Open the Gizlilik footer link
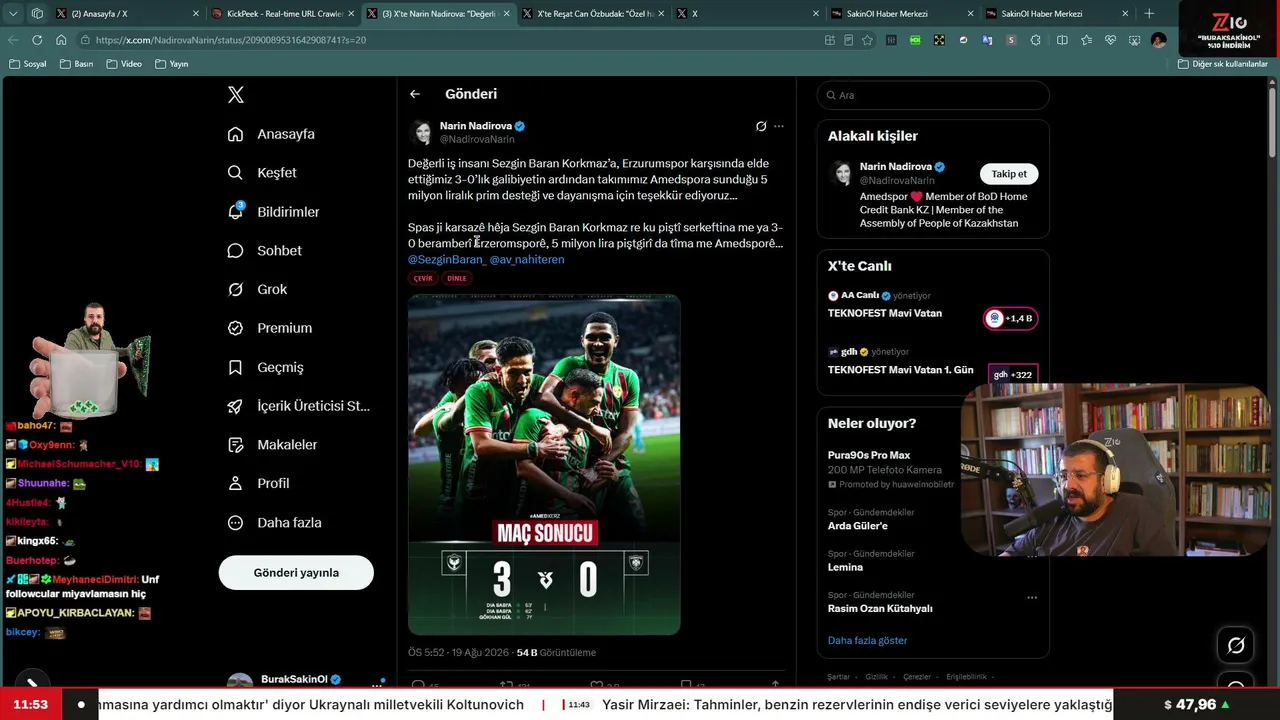This screenshot has width=1280, height=720. [877, 677]
